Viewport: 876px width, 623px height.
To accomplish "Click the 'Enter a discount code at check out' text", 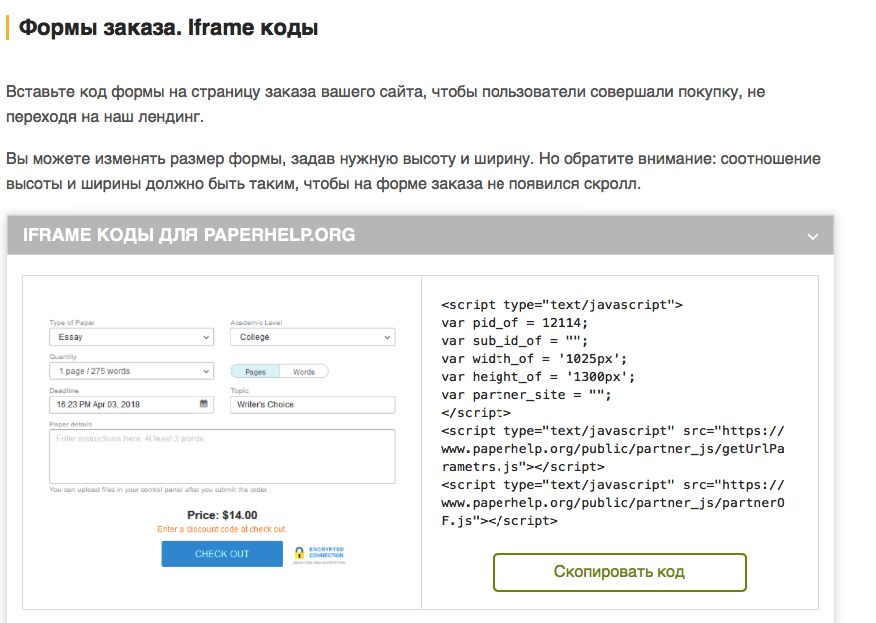I will [222, 529].
